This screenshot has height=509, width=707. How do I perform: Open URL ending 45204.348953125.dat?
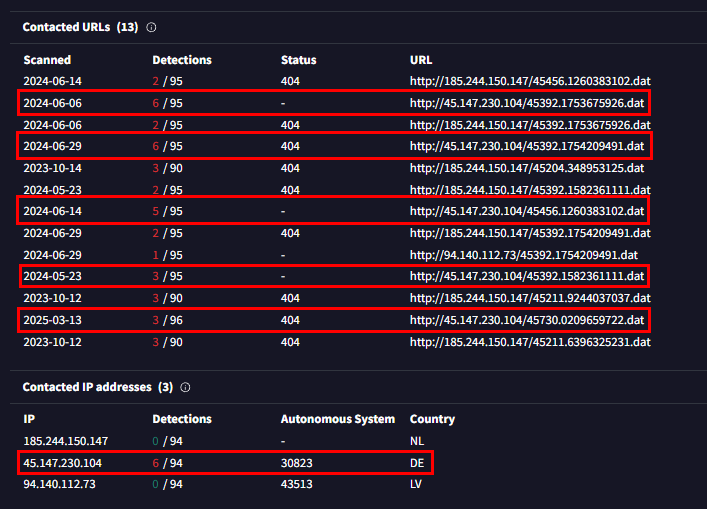click(x=526, y=168)
